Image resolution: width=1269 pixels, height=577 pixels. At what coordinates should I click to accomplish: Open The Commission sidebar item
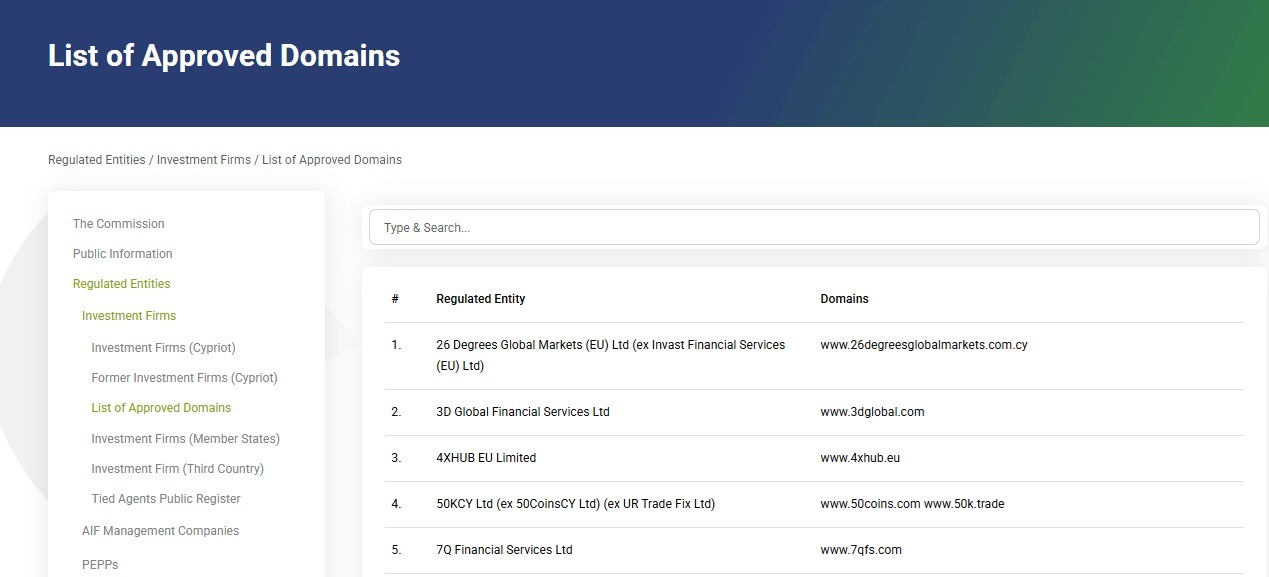(118, 224)
